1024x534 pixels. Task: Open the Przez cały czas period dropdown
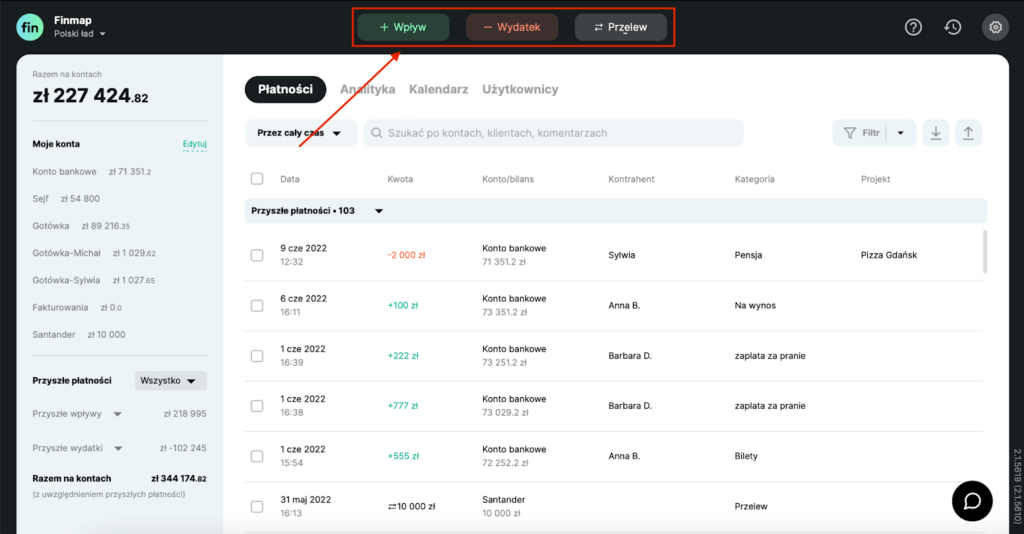coord(300,133)
